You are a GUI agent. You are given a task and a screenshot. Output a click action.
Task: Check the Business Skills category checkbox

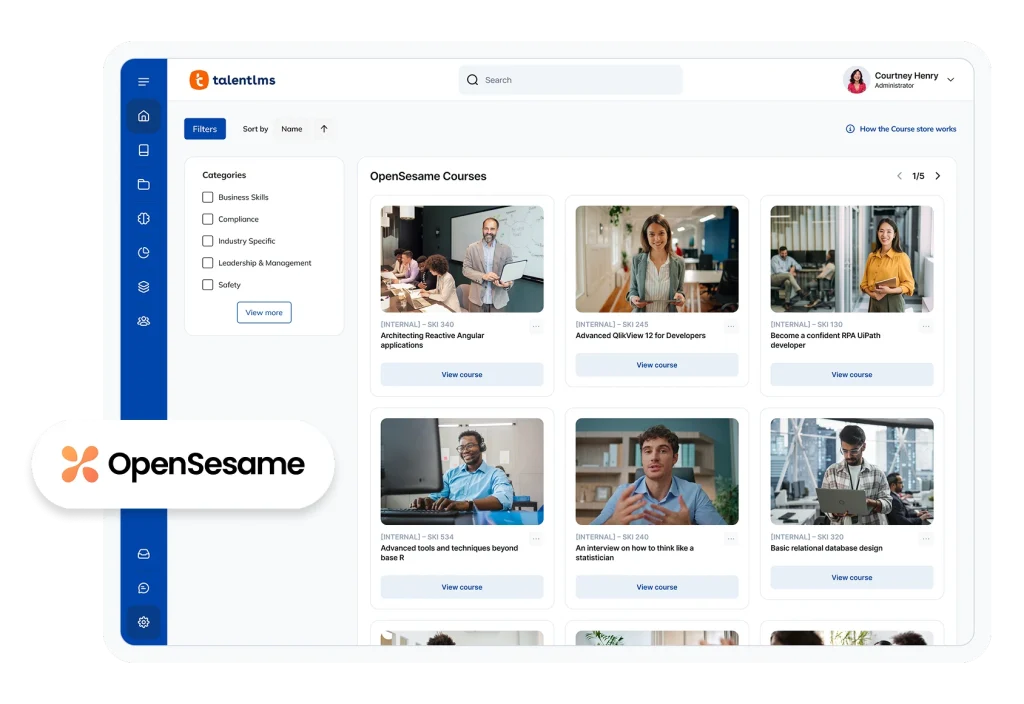pyautogui.click(x=208, y=198)
